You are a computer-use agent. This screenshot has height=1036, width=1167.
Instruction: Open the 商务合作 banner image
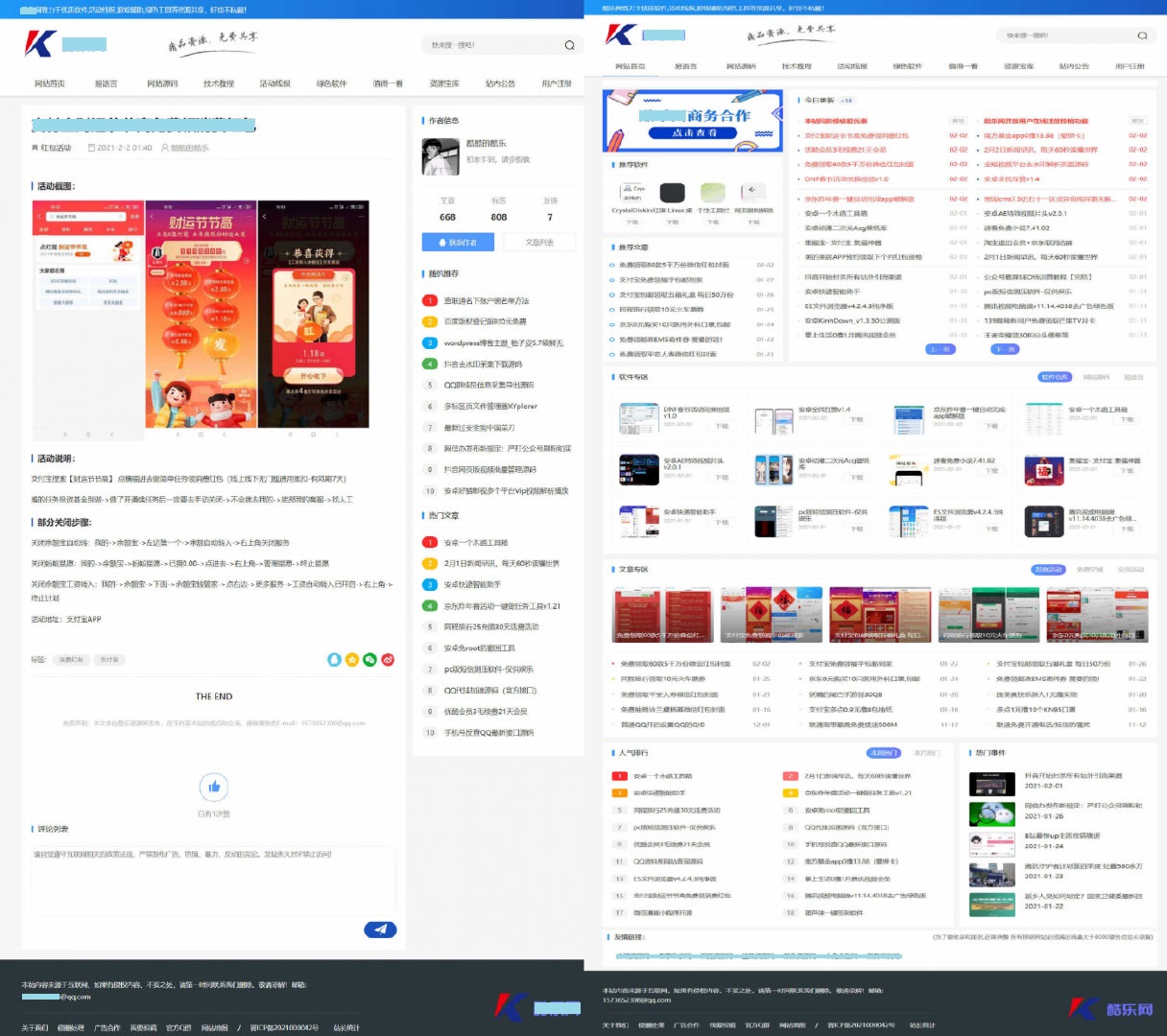(x=693, y=121)
